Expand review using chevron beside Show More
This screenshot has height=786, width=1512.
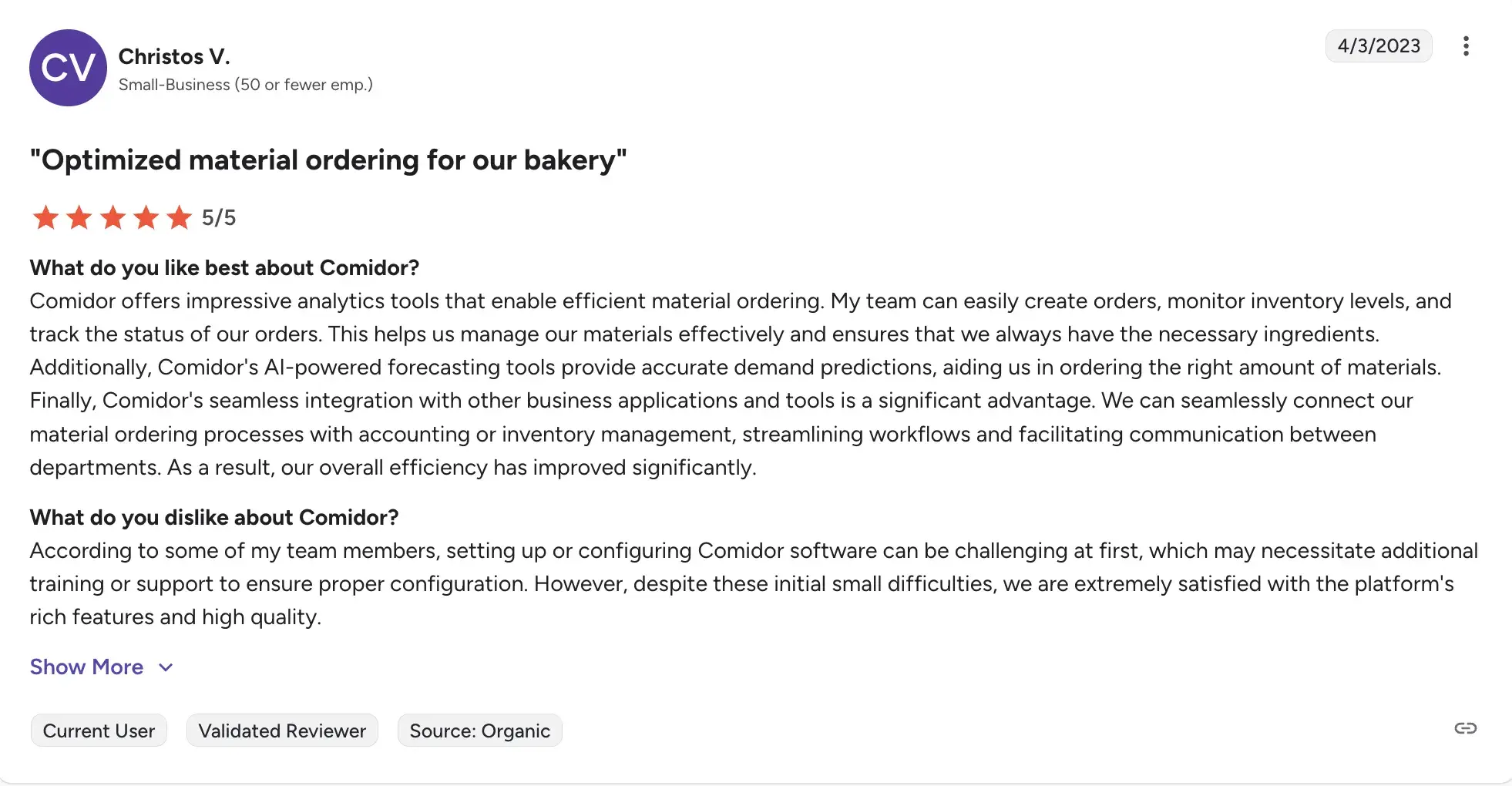click(x=166, y=667)
